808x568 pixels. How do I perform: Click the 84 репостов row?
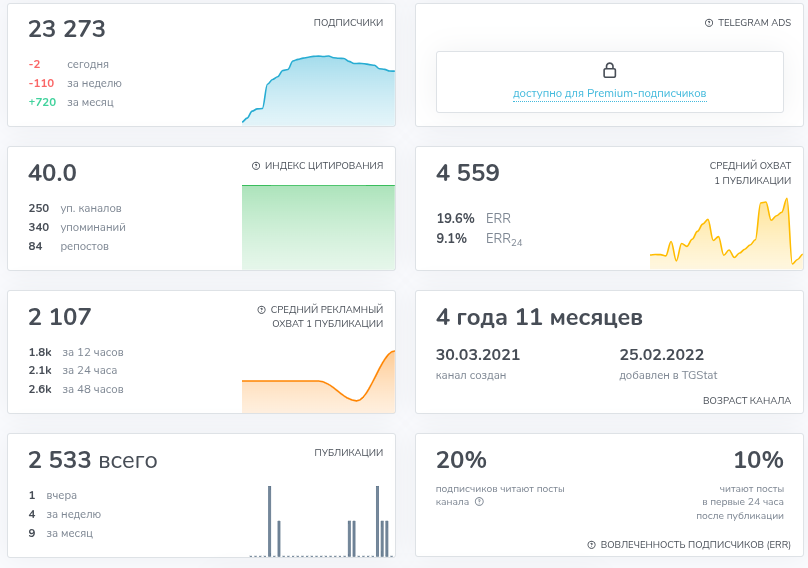pos(69,246)
